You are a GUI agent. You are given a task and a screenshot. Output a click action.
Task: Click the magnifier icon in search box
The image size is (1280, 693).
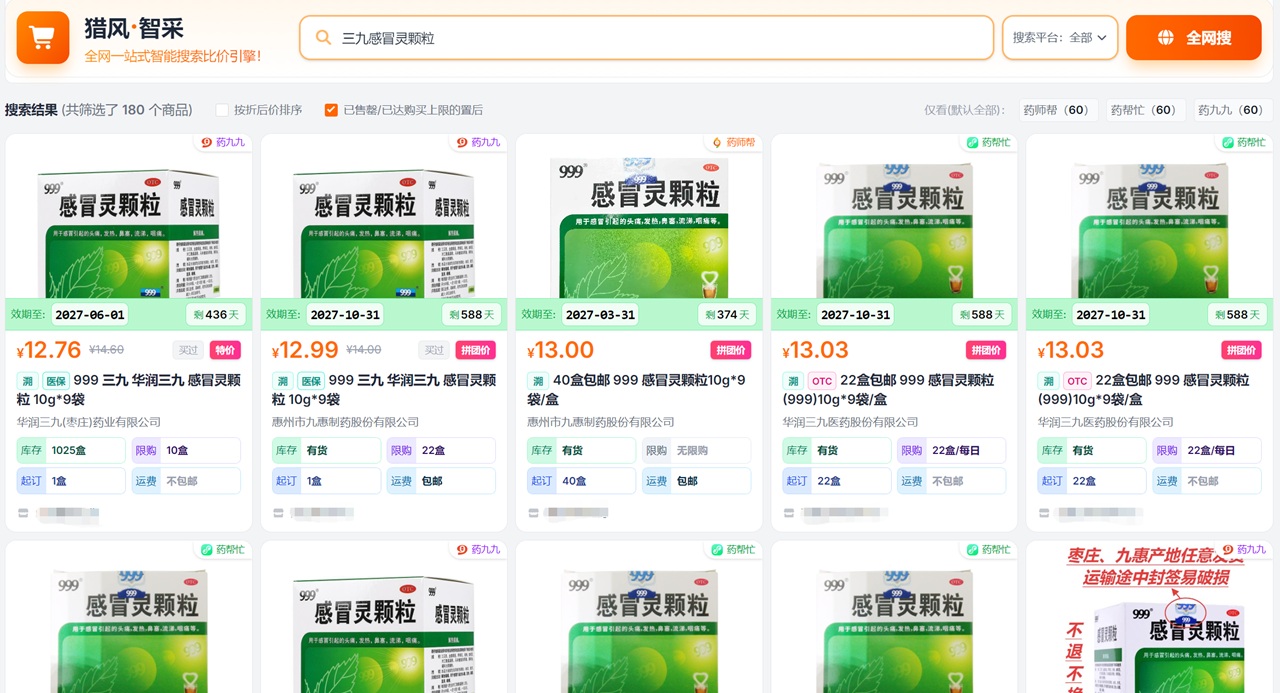pos(323,38)
